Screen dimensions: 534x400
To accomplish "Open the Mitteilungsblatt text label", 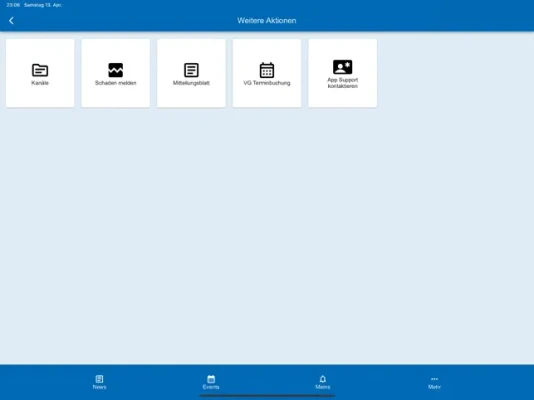I will 191,83.
